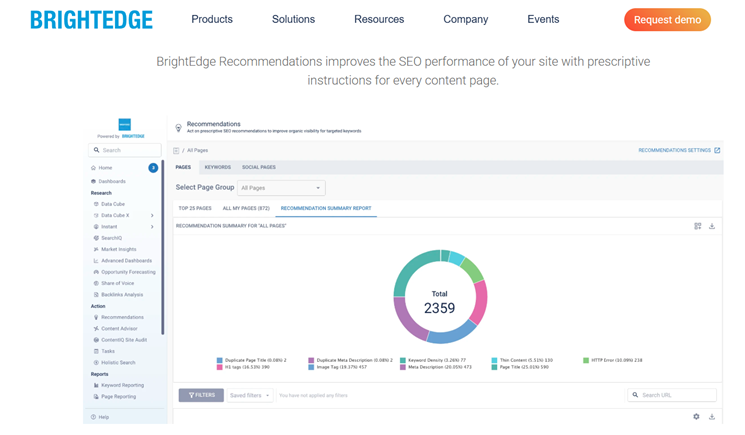Open Data Cube X sidebar item
The width and height of the screenshot is (745, 435).
(115, 216)
